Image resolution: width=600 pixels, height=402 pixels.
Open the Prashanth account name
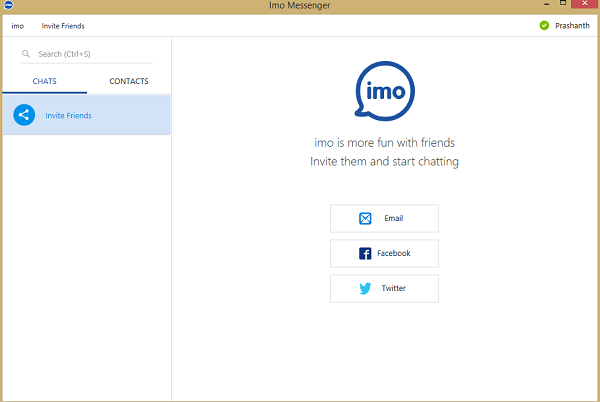(573, 25)
